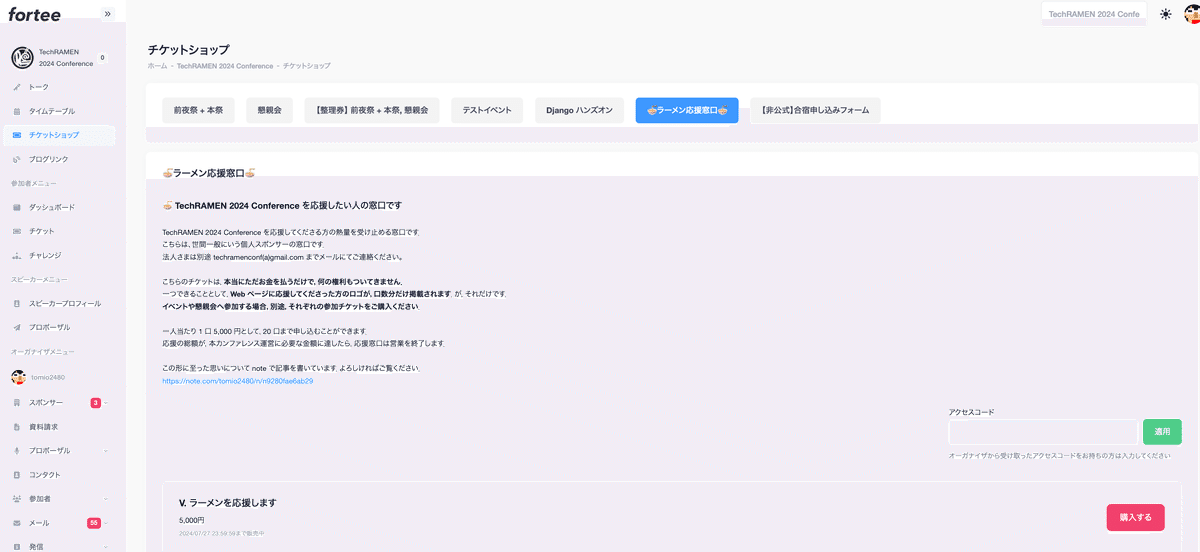Screen dimensions: 1200x552
Task: Switch to the 懇親会 tab
Action: pyautogui.click(x=269, y=110)
